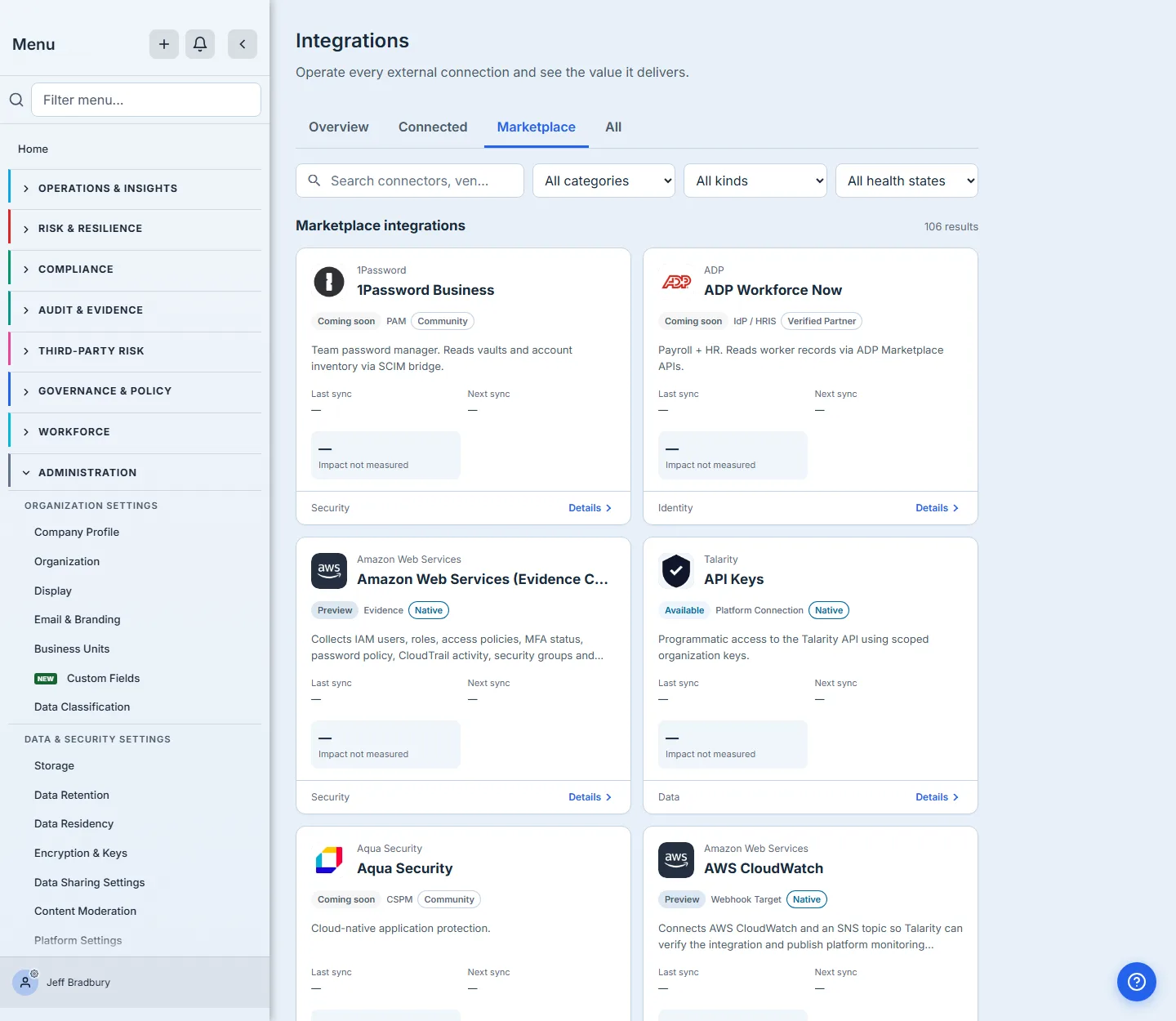Collapse ADMINISTRATION section

(x=135, y=473)
